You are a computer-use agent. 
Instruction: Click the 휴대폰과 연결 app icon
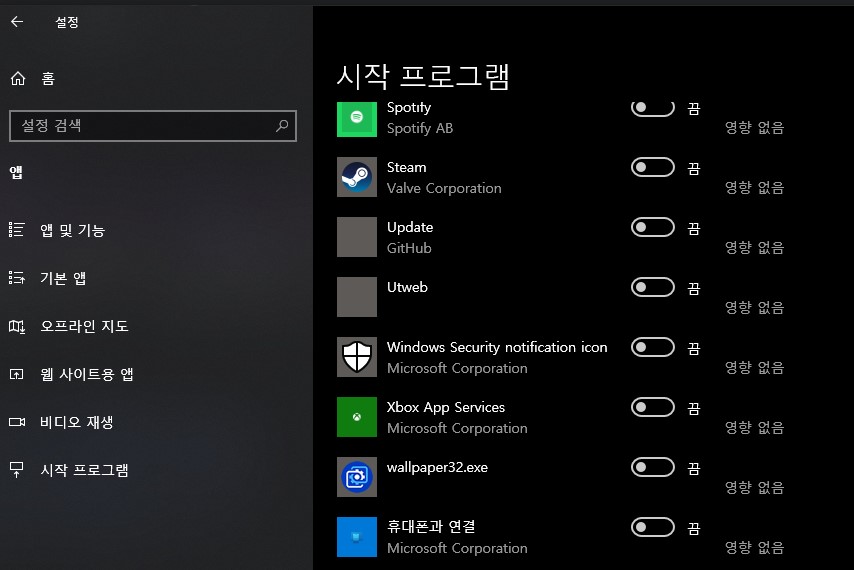357,537
